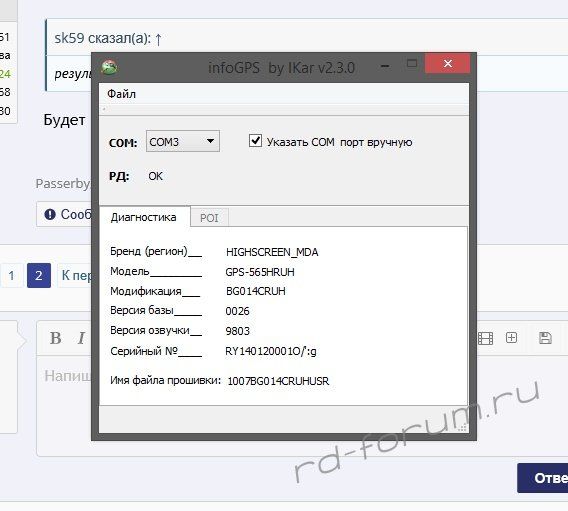Viewport: 568px width, 511px height.
Task: Close the infoGPS window
Action: [x=447, y=63]
